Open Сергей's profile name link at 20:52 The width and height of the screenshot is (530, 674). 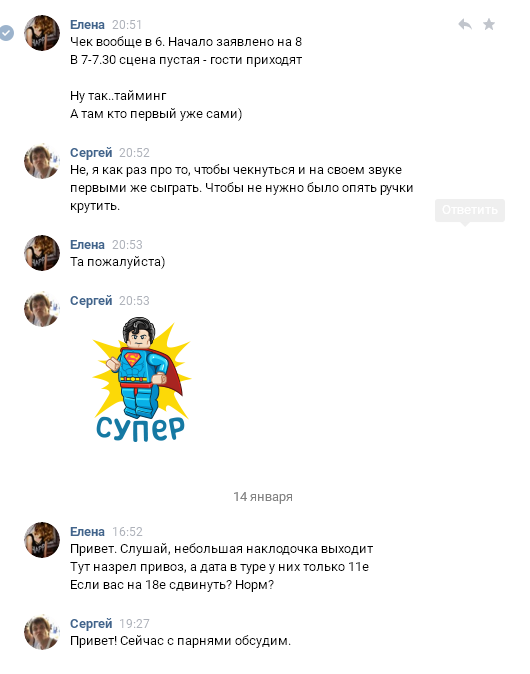click(x=91, y=153)
